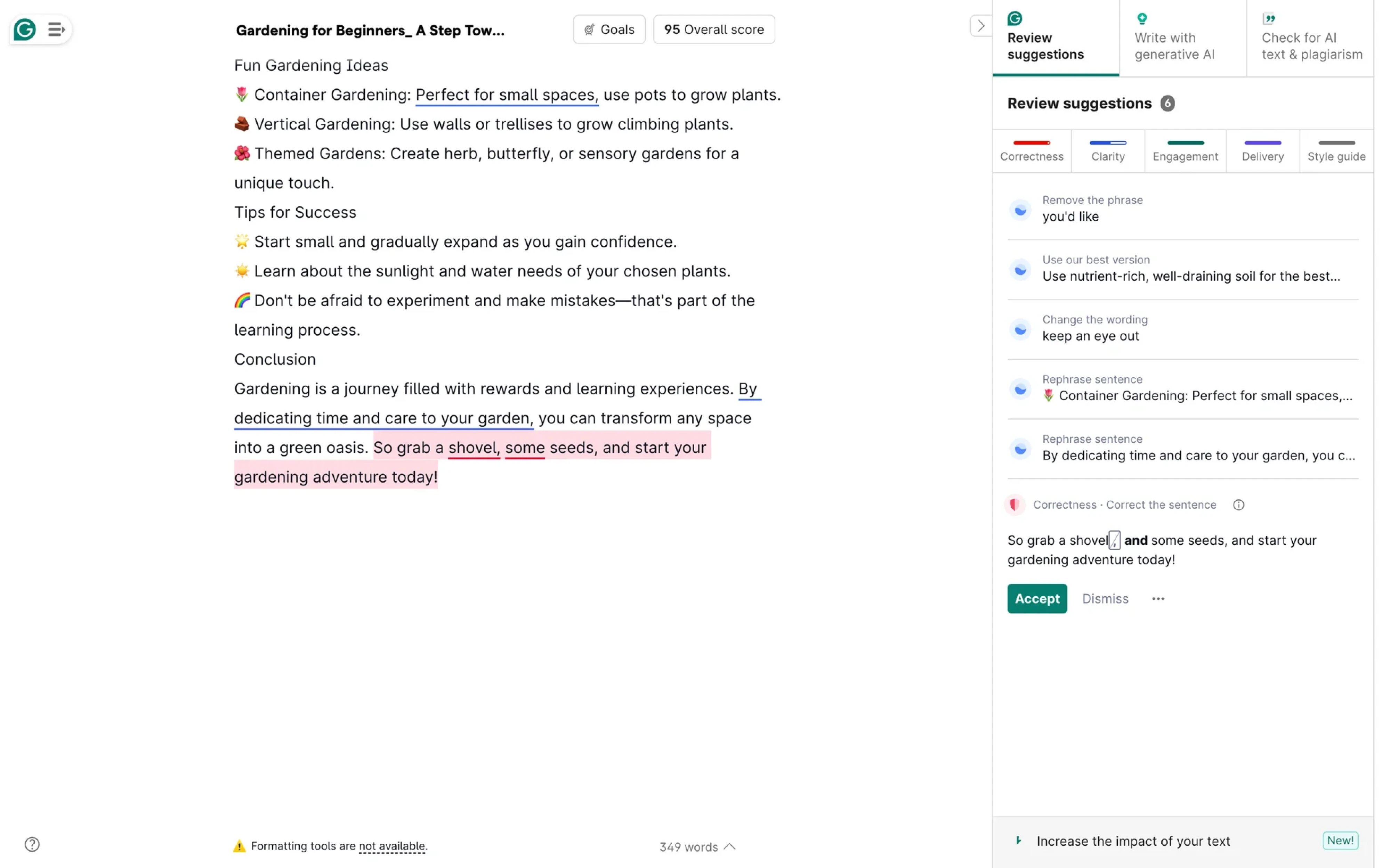
Task: Expand Increase the impact of your text
Action: (1133, 841)
